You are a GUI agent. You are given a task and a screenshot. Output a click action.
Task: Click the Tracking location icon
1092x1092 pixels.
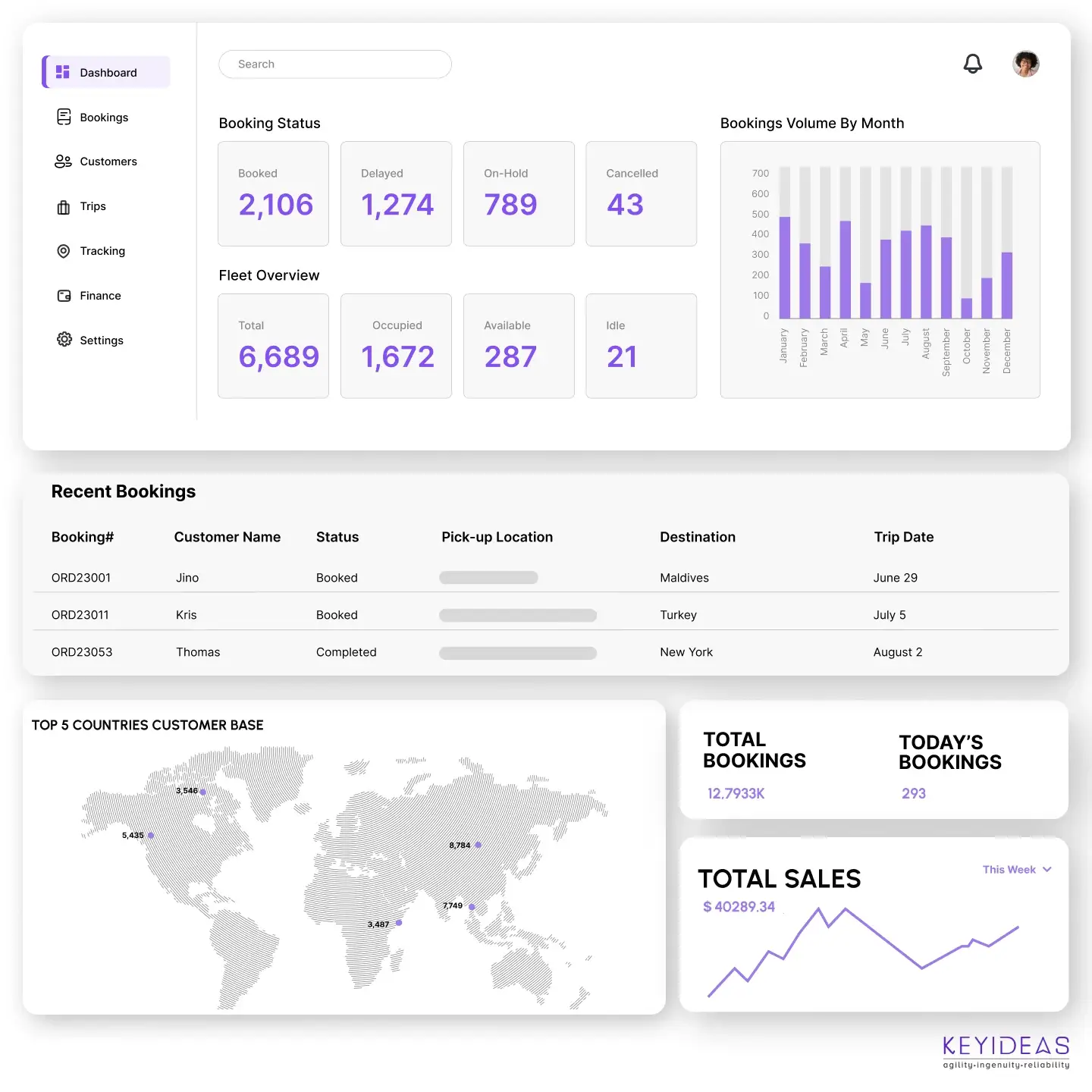[64, 251]
